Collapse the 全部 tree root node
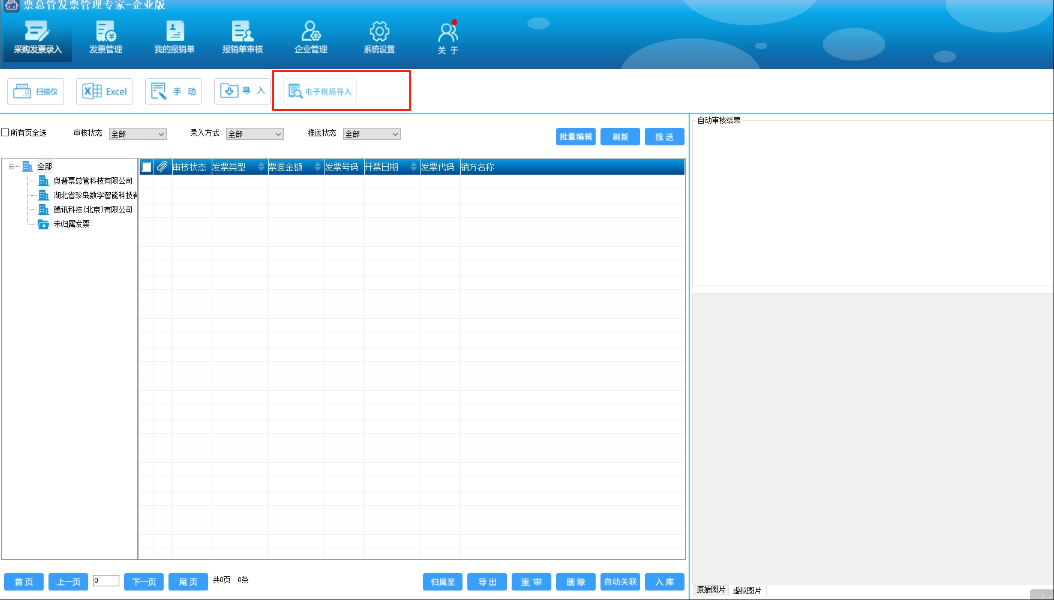 (12, 167)
